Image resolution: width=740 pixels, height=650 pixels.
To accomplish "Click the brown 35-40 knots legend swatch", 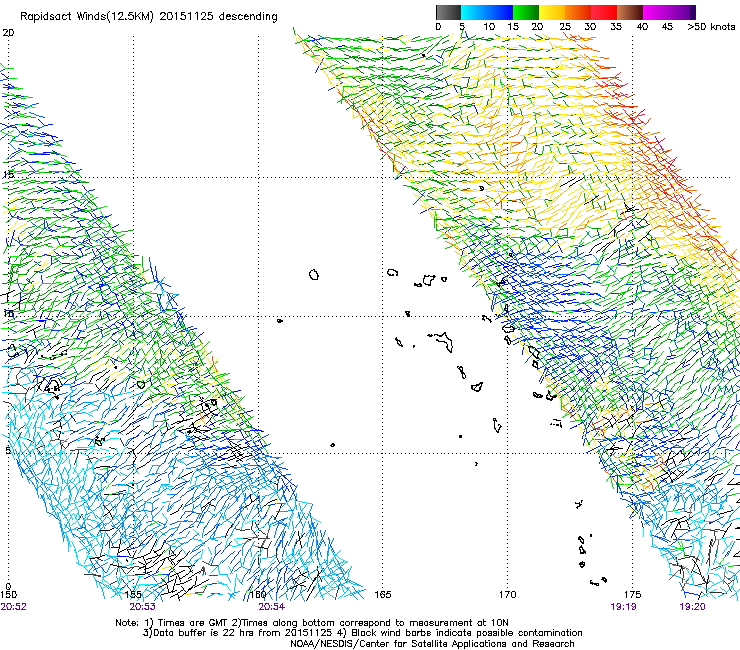I will coord(630,12).
